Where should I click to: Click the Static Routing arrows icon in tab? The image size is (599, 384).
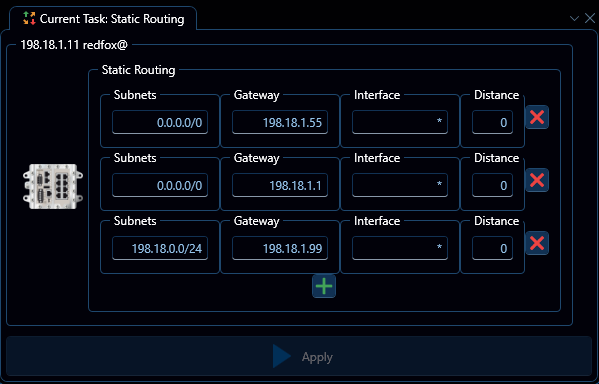(x=29, y=18)
